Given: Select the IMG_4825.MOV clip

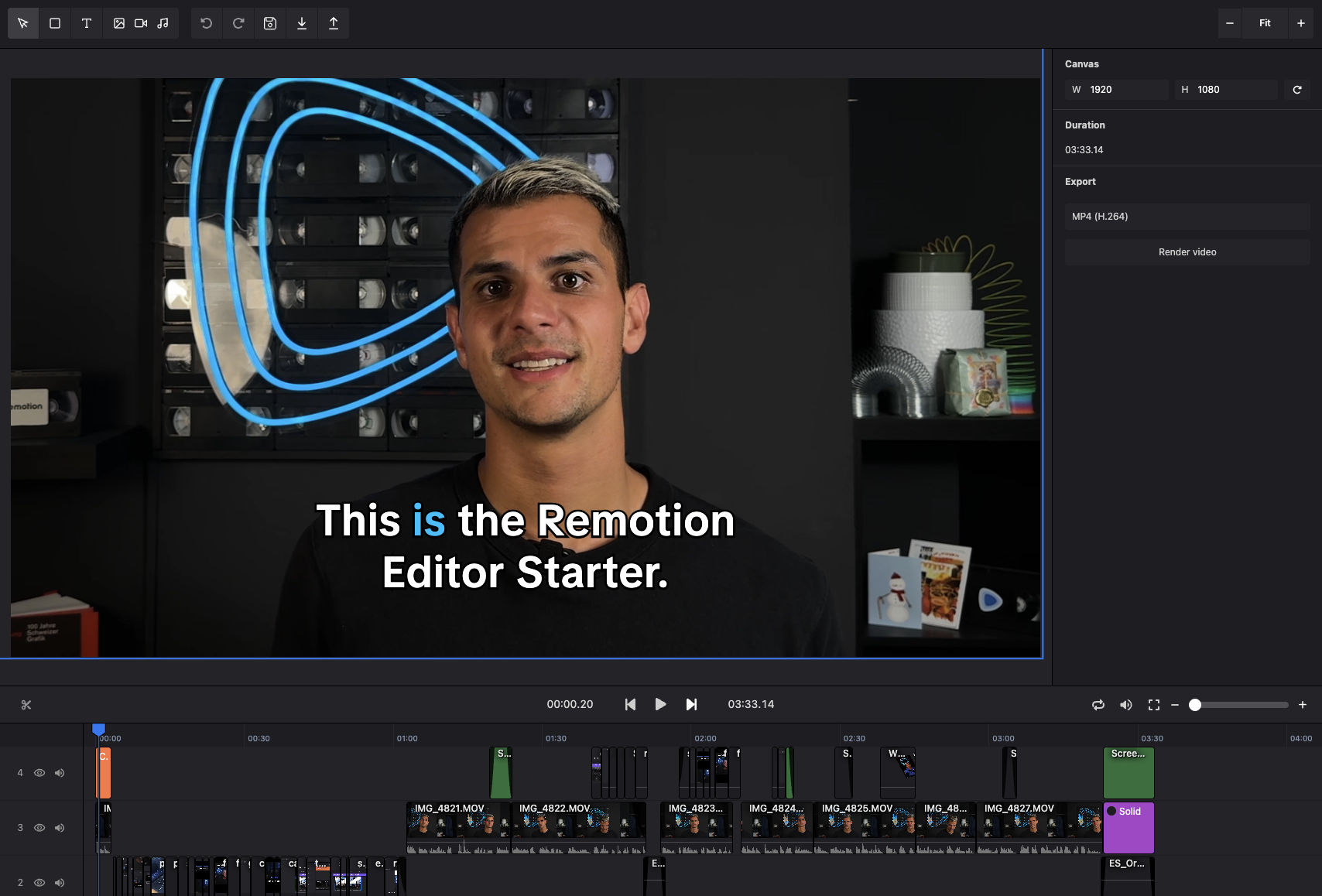Looking at the screenshot, I should (x=865, y=828).
